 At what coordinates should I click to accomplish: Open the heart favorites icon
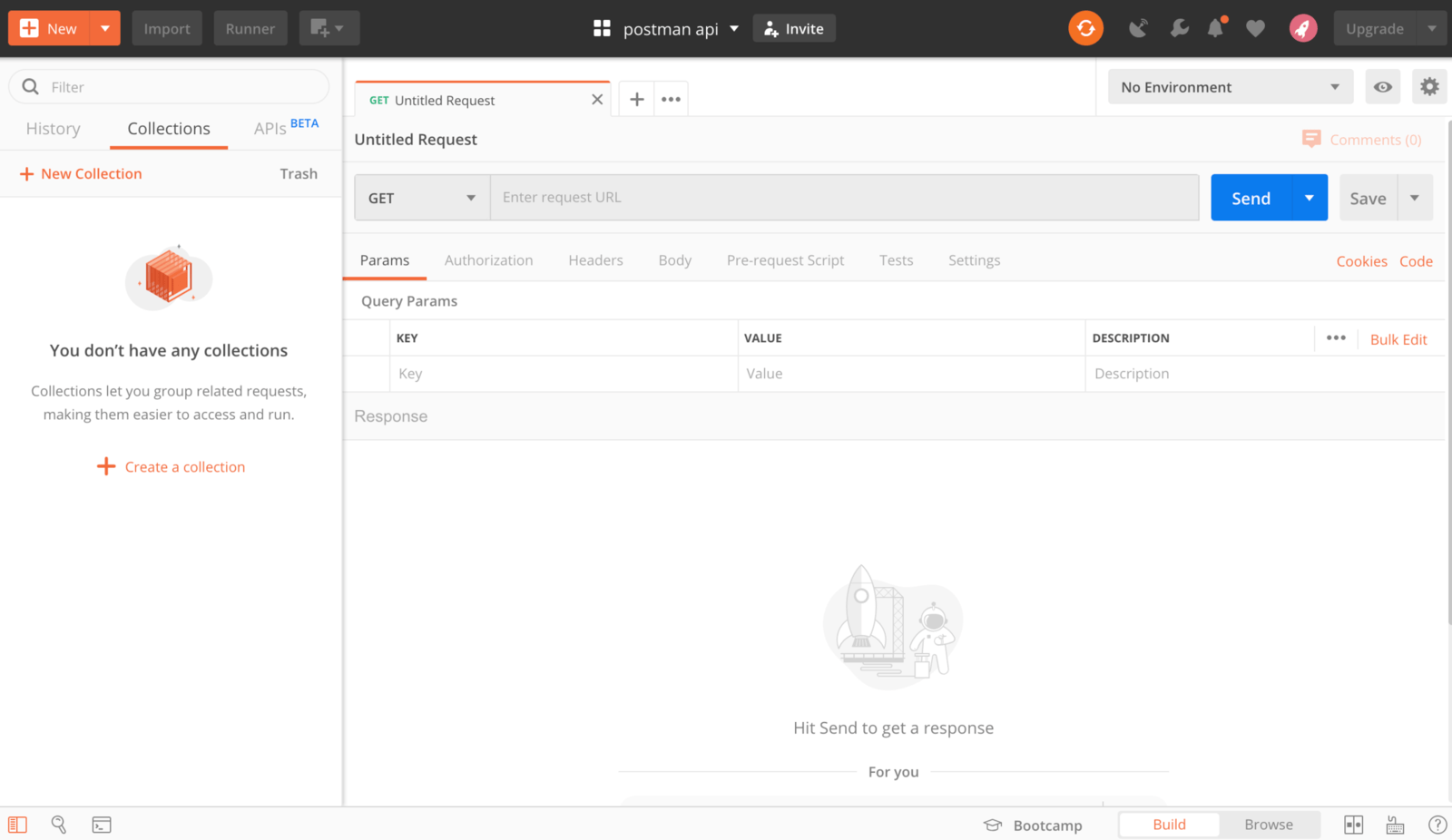pyautogui.click(x=1255, y=28)
